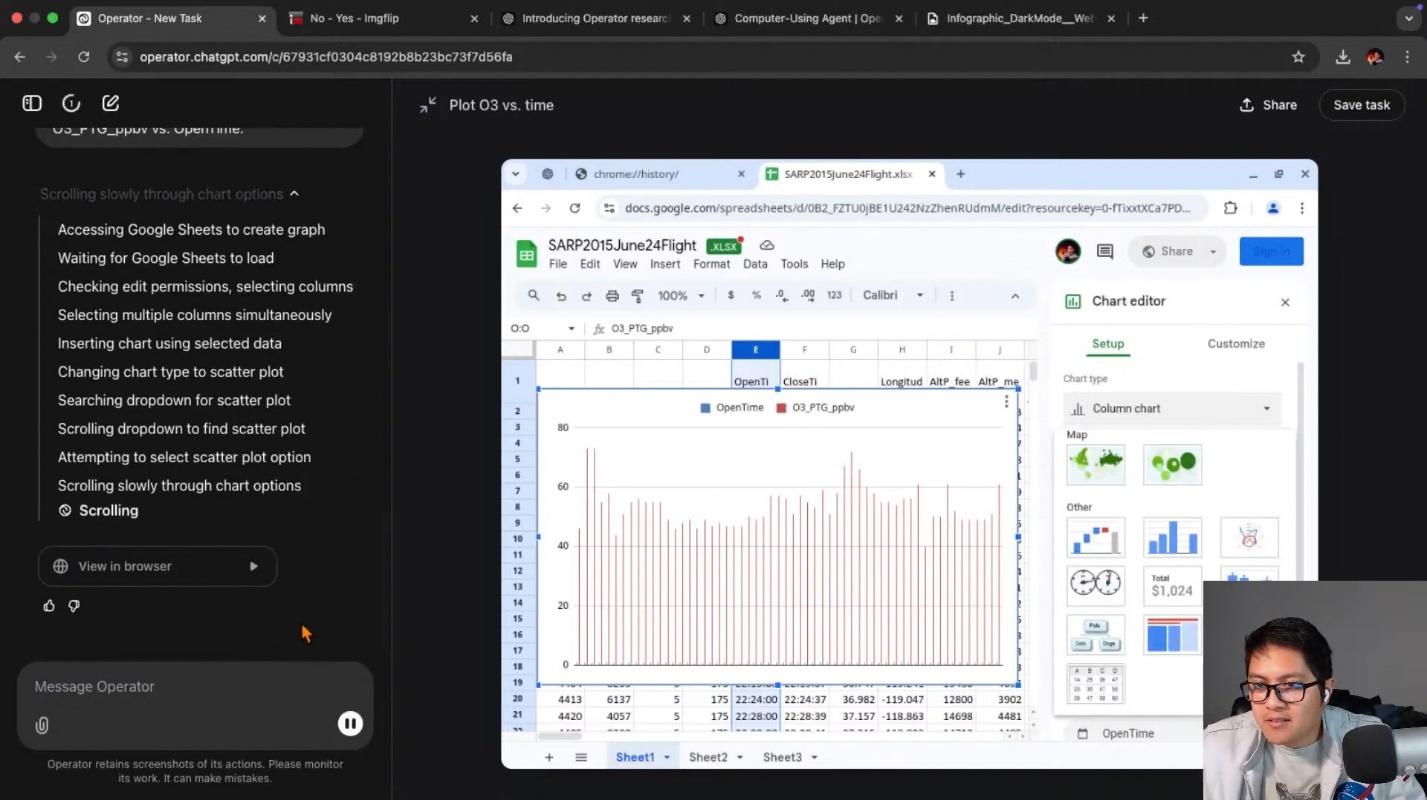Close the Chart editor panel
Image resolution: width=1427 pixels, height=800 pixels.
pyautogui.click(x=1285, y=302)
